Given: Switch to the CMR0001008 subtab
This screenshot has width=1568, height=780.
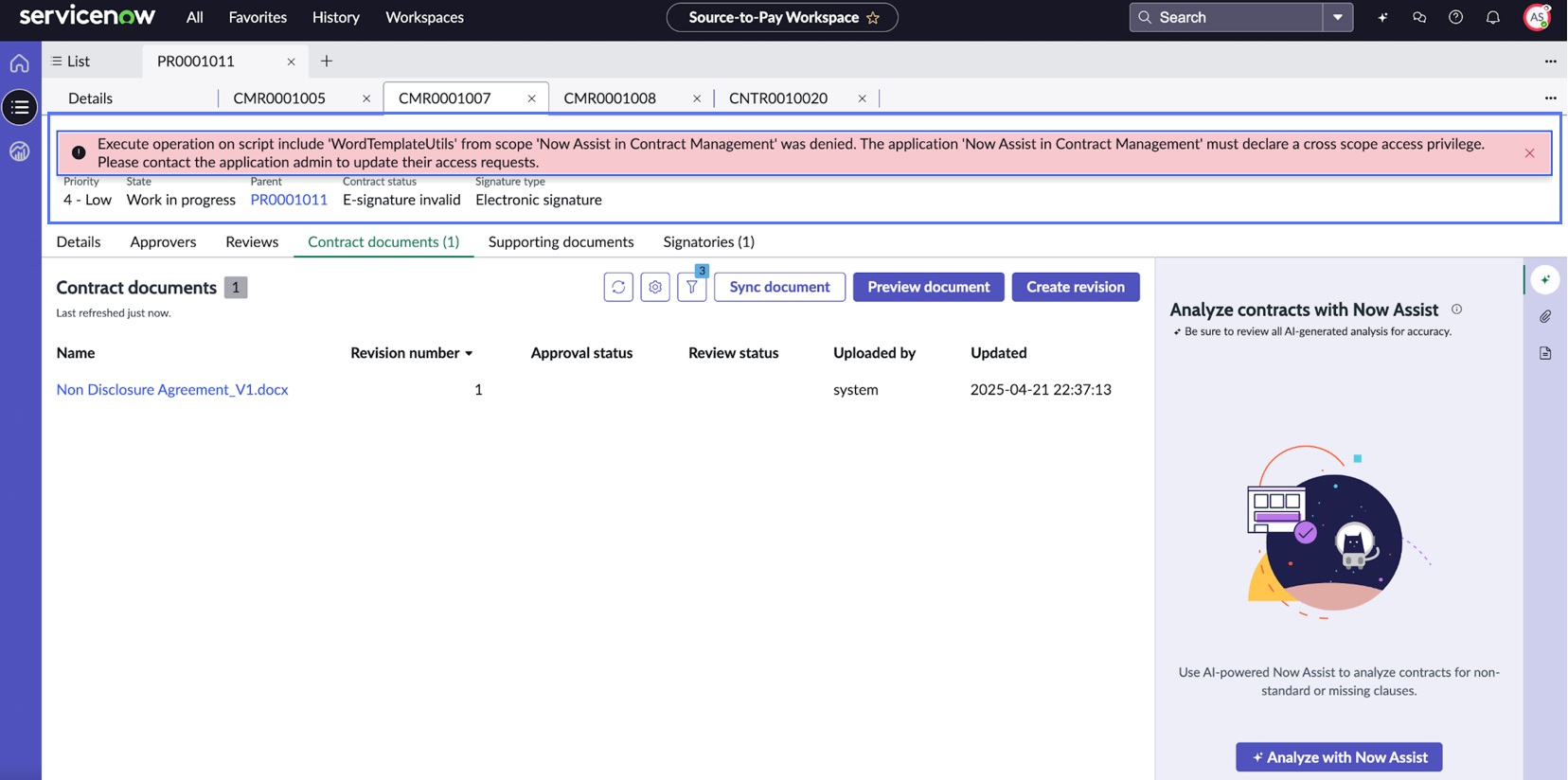Looking at the screenshot, I should (610, 98).
